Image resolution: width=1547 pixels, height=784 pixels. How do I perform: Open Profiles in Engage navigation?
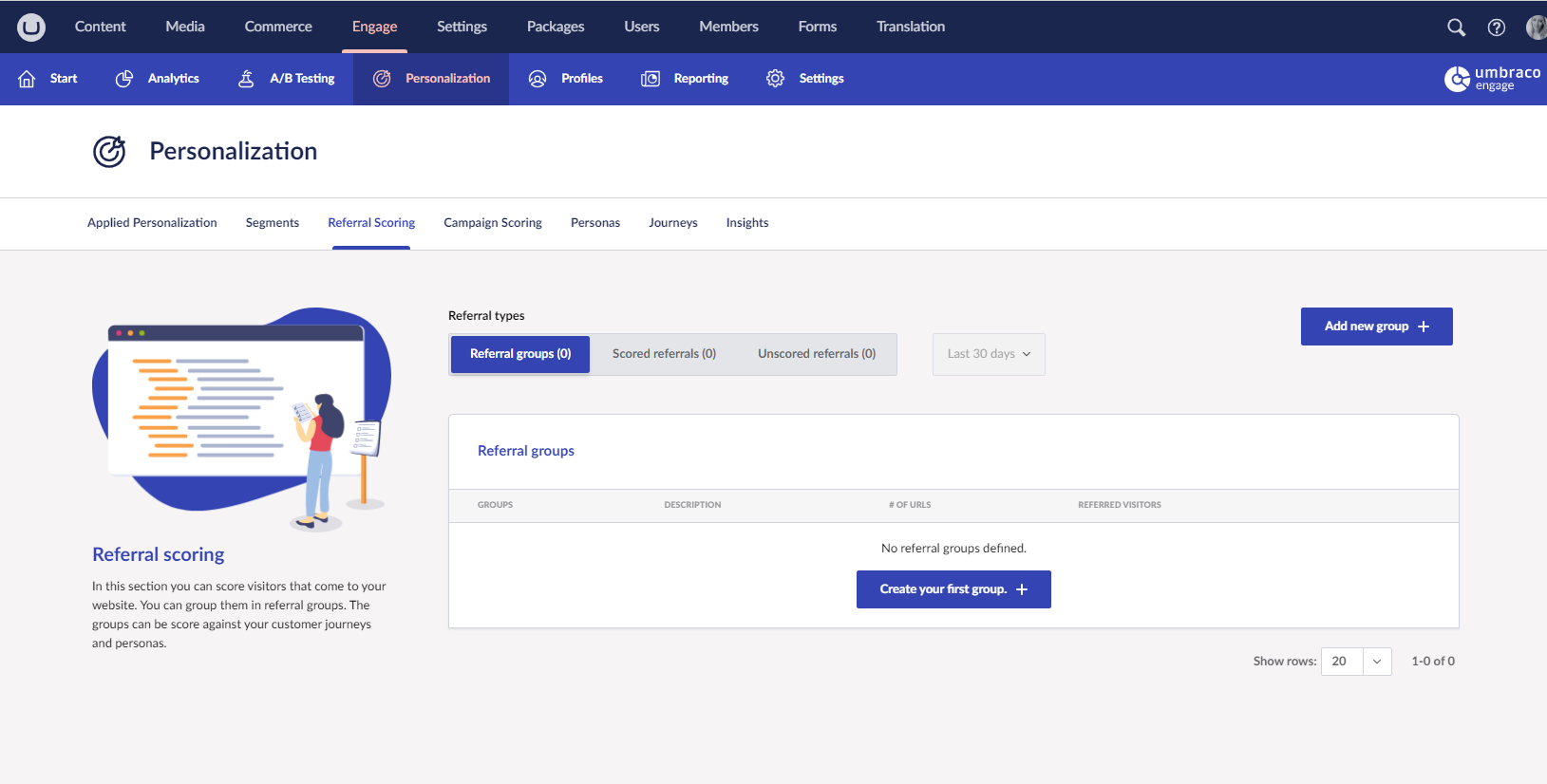566,79
